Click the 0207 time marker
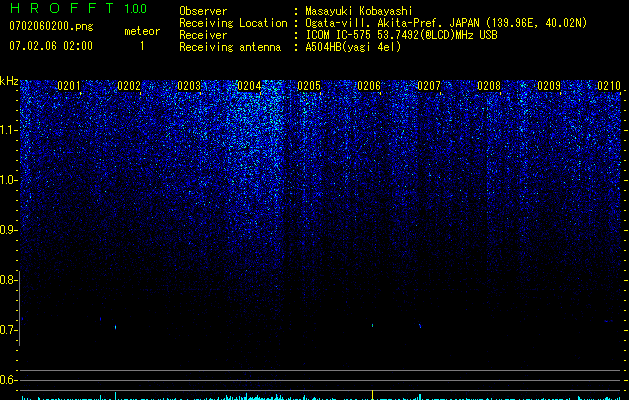This screenshot has width=629, height=400. point(429,86)
